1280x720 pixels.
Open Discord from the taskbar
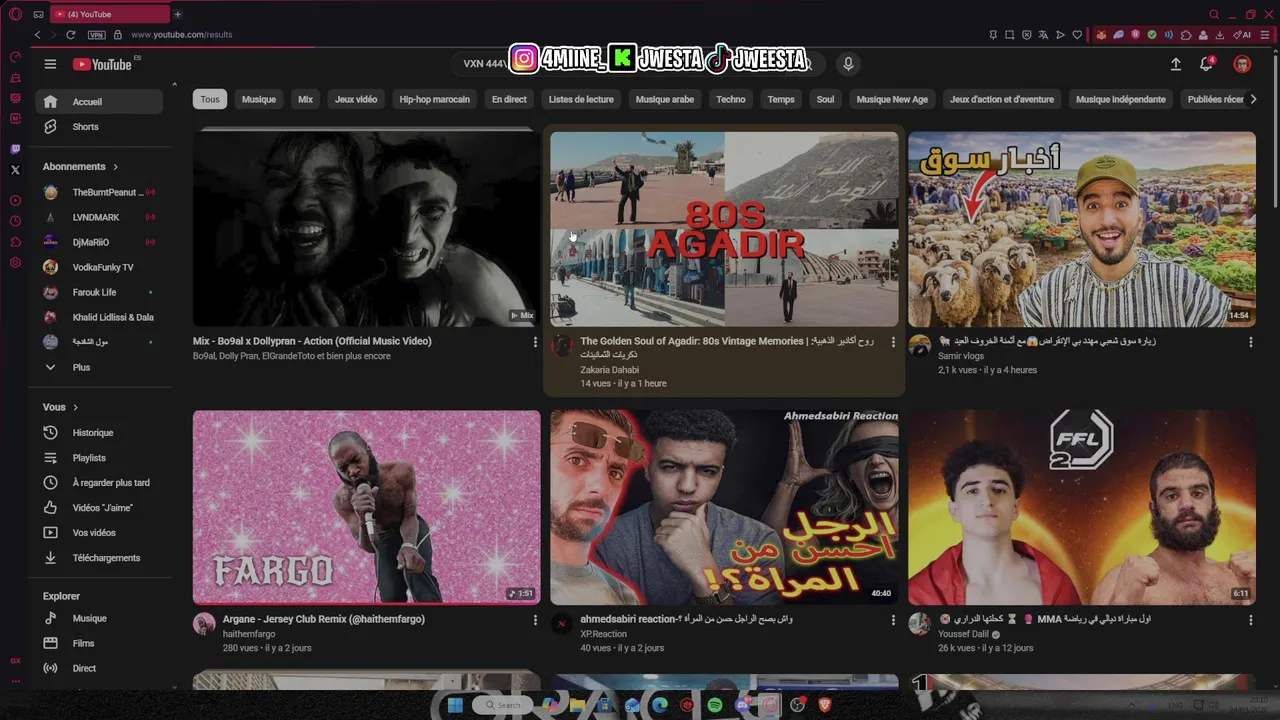pyautogui.click(x=743, y=705)
